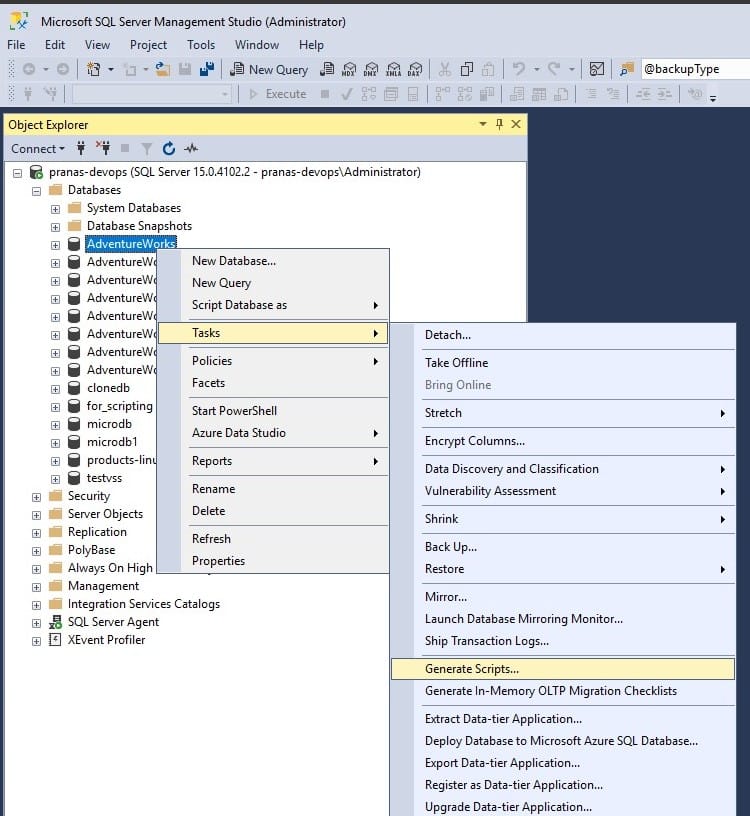Click the Find in Files icon
This screenshot has width=750, height=816.
click(x=627, y=69)
